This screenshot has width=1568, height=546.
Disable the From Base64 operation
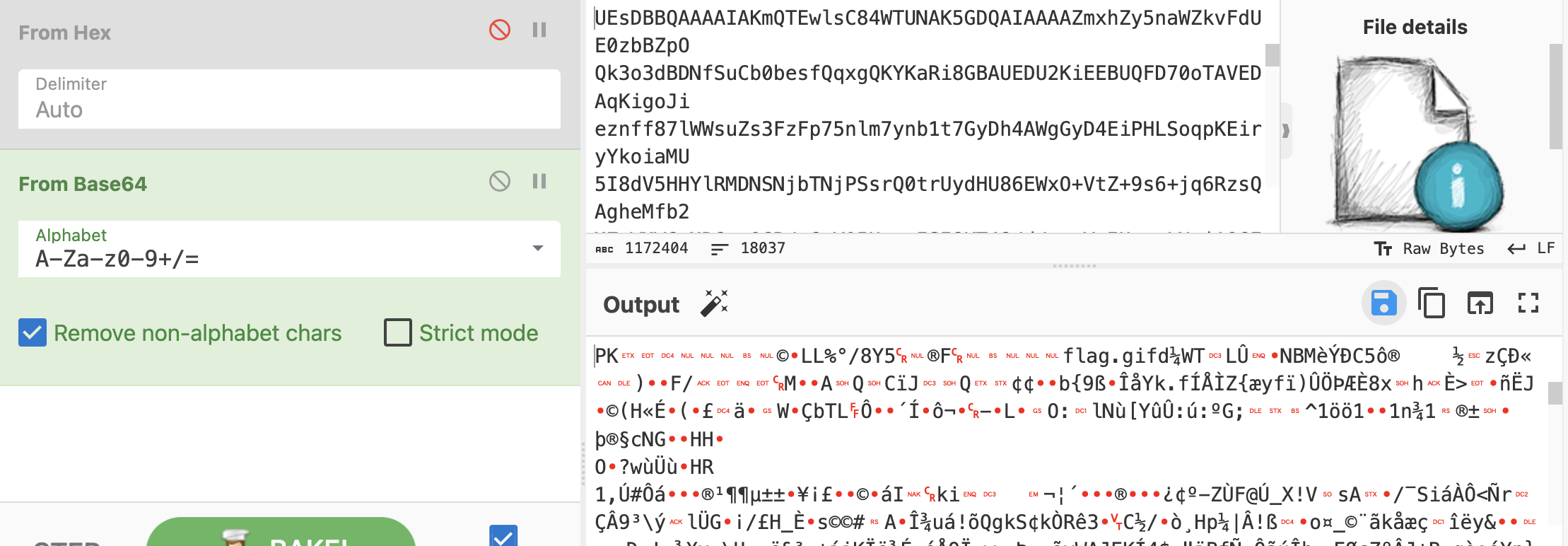tap(499, 182)
